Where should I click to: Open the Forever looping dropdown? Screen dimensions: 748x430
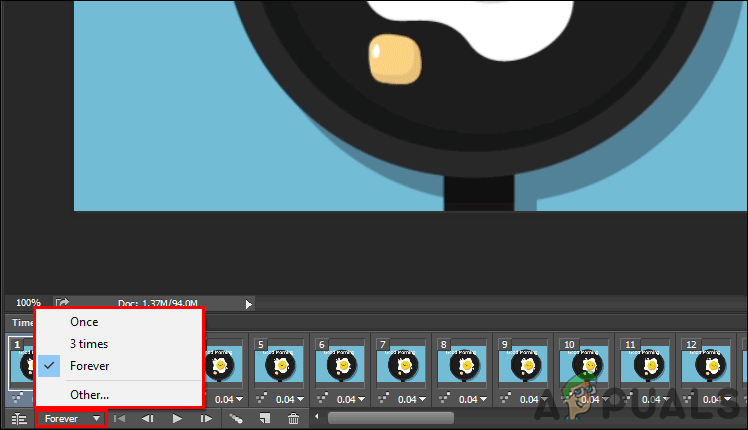click(71, 419)
